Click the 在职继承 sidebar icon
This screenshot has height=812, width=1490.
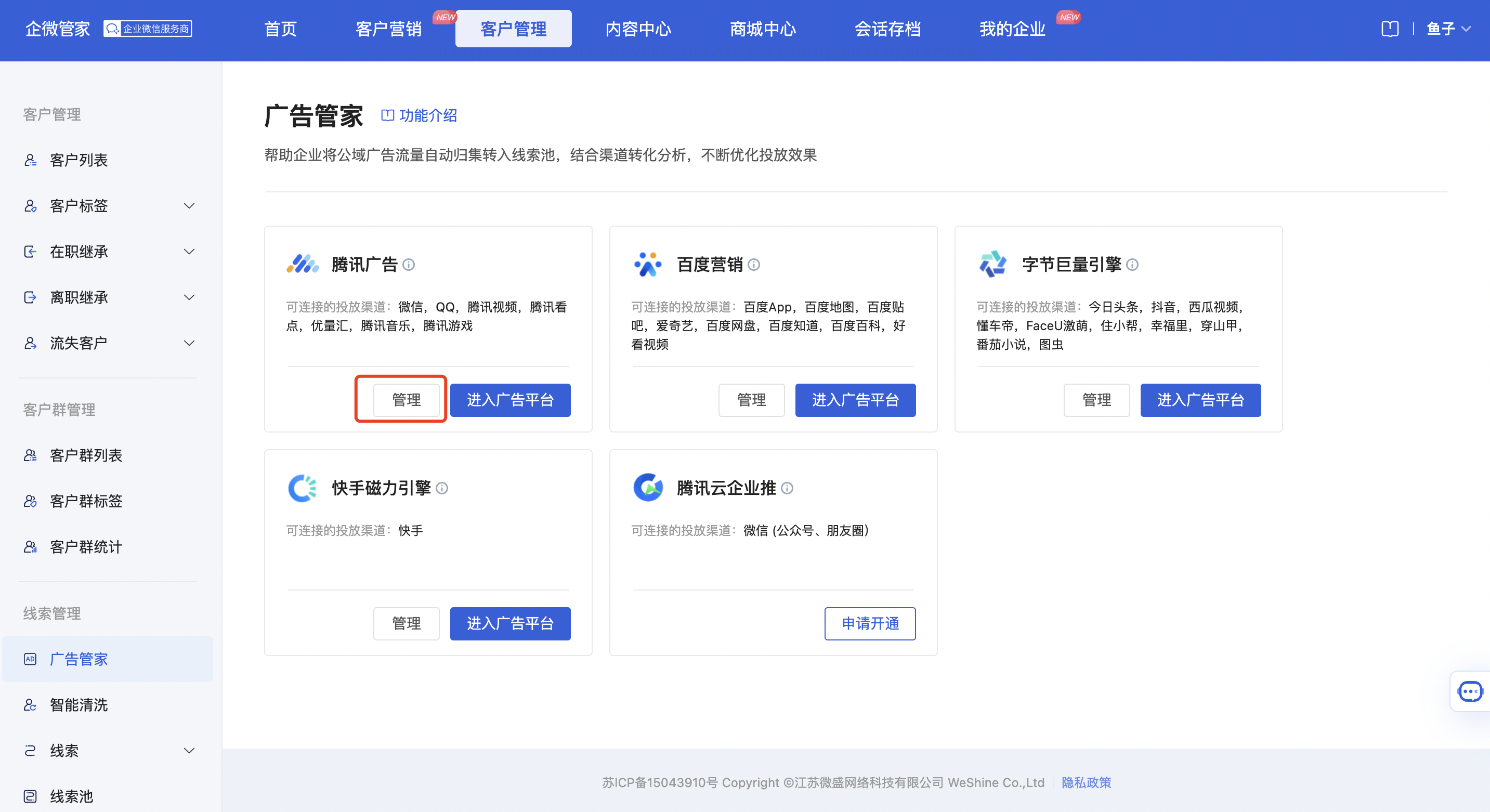[30, 252]
